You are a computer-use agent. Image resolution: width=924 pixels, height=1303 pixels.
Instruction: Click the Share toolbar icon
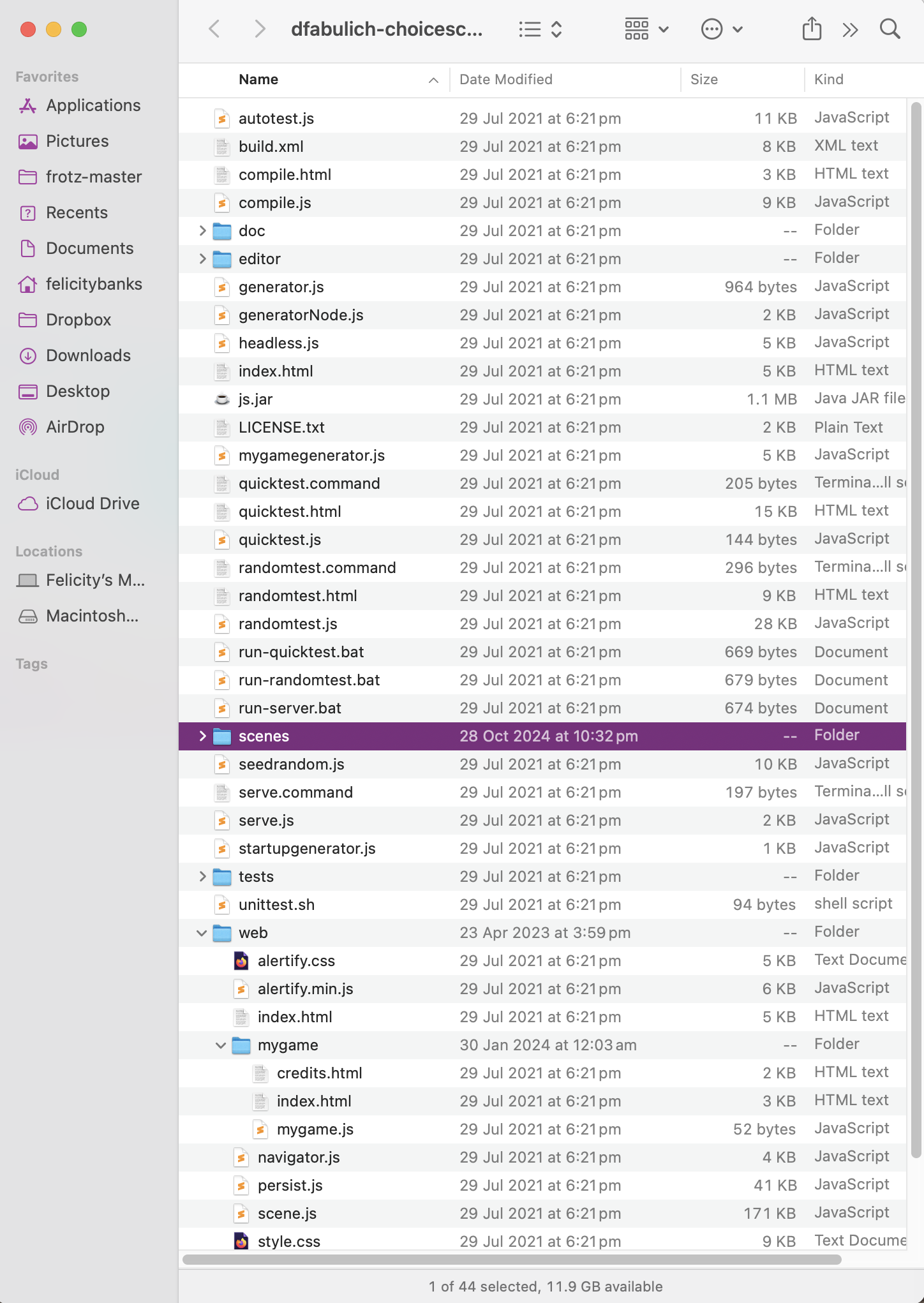click(812, 29)
